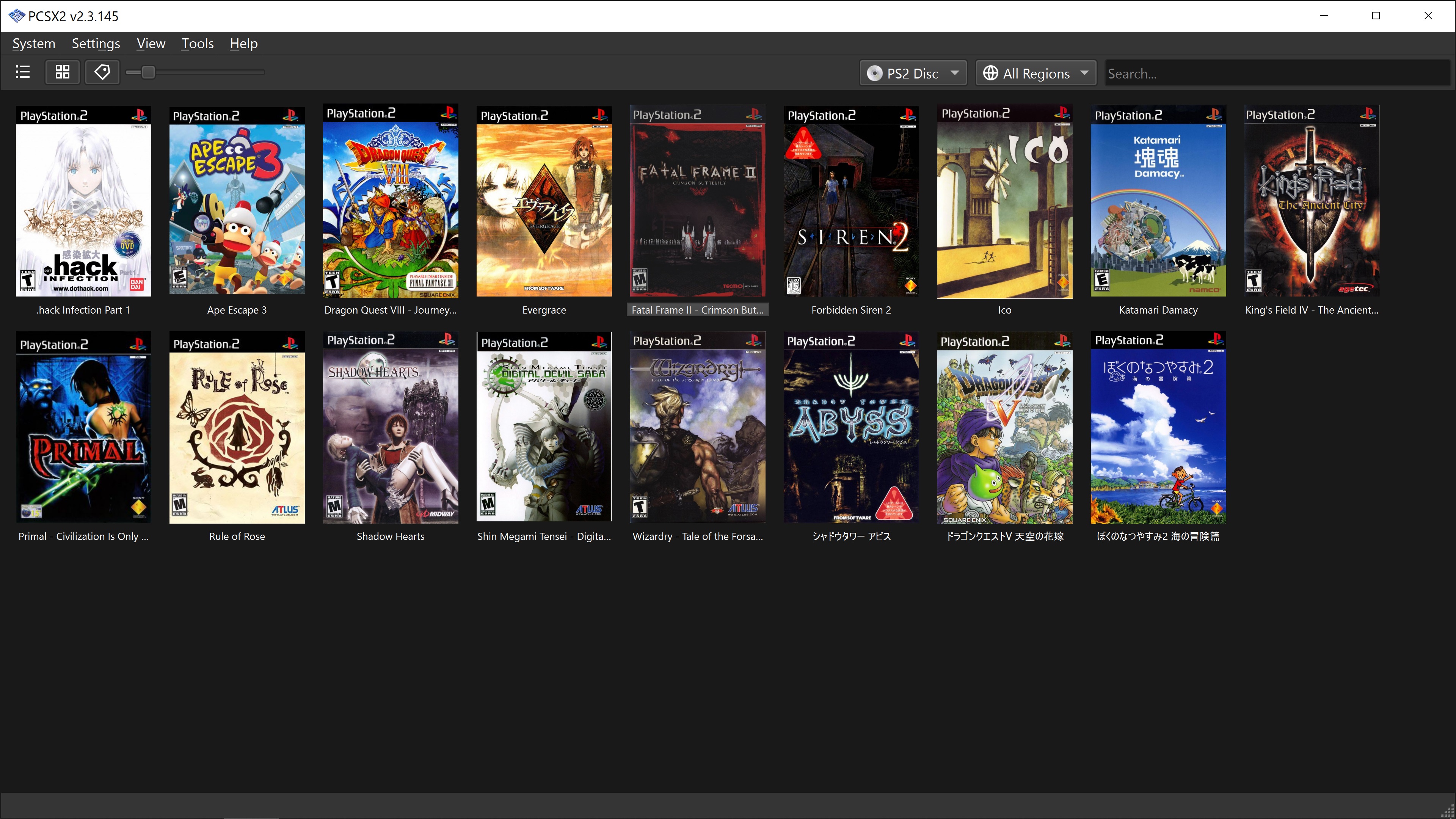Select the Fatal Frame II cover
The image size is (1456, 819).
[x=698, y=201]
